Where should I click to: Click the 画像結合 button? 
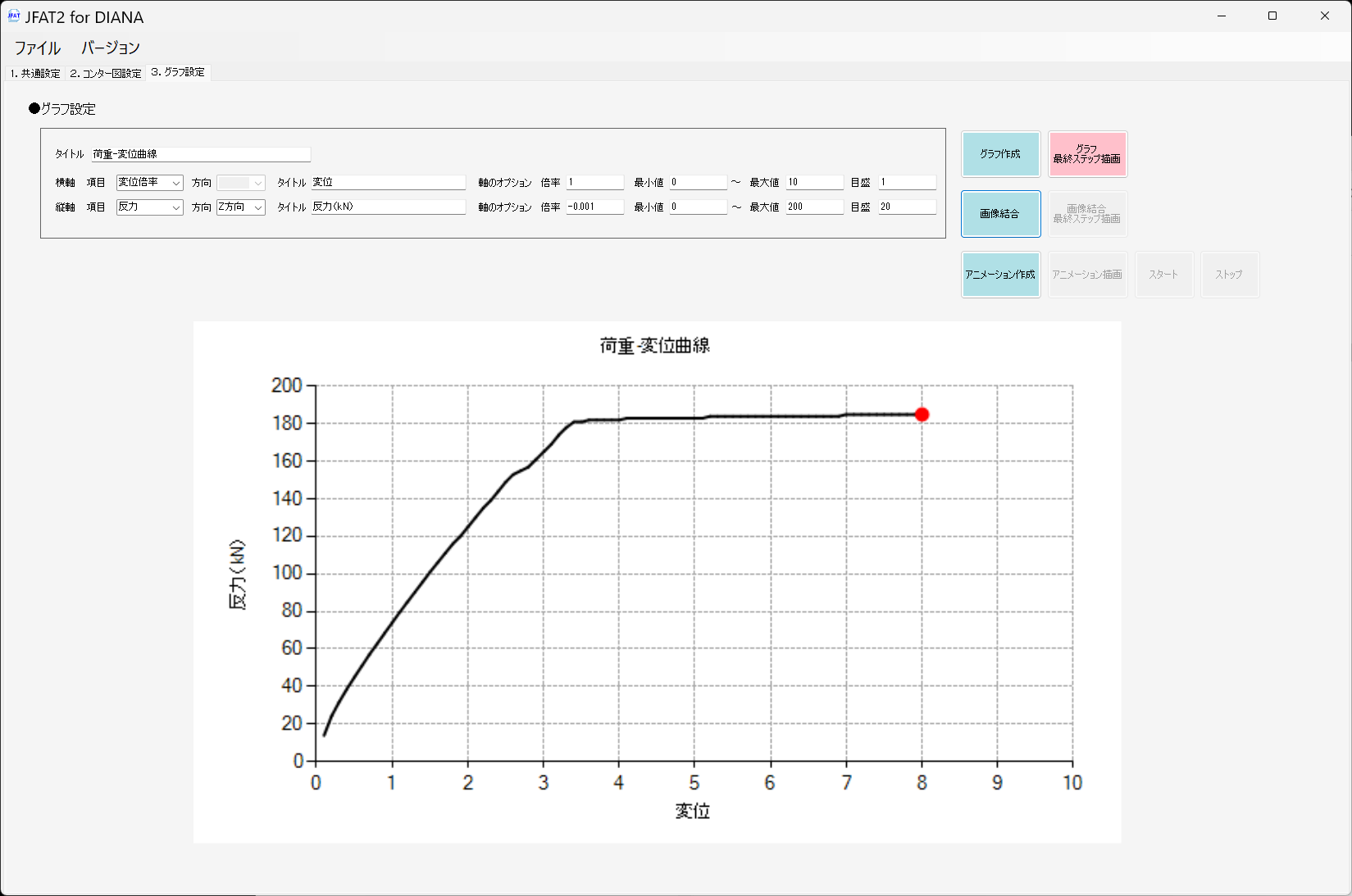pyautogui.click(x=1000, y=214)
